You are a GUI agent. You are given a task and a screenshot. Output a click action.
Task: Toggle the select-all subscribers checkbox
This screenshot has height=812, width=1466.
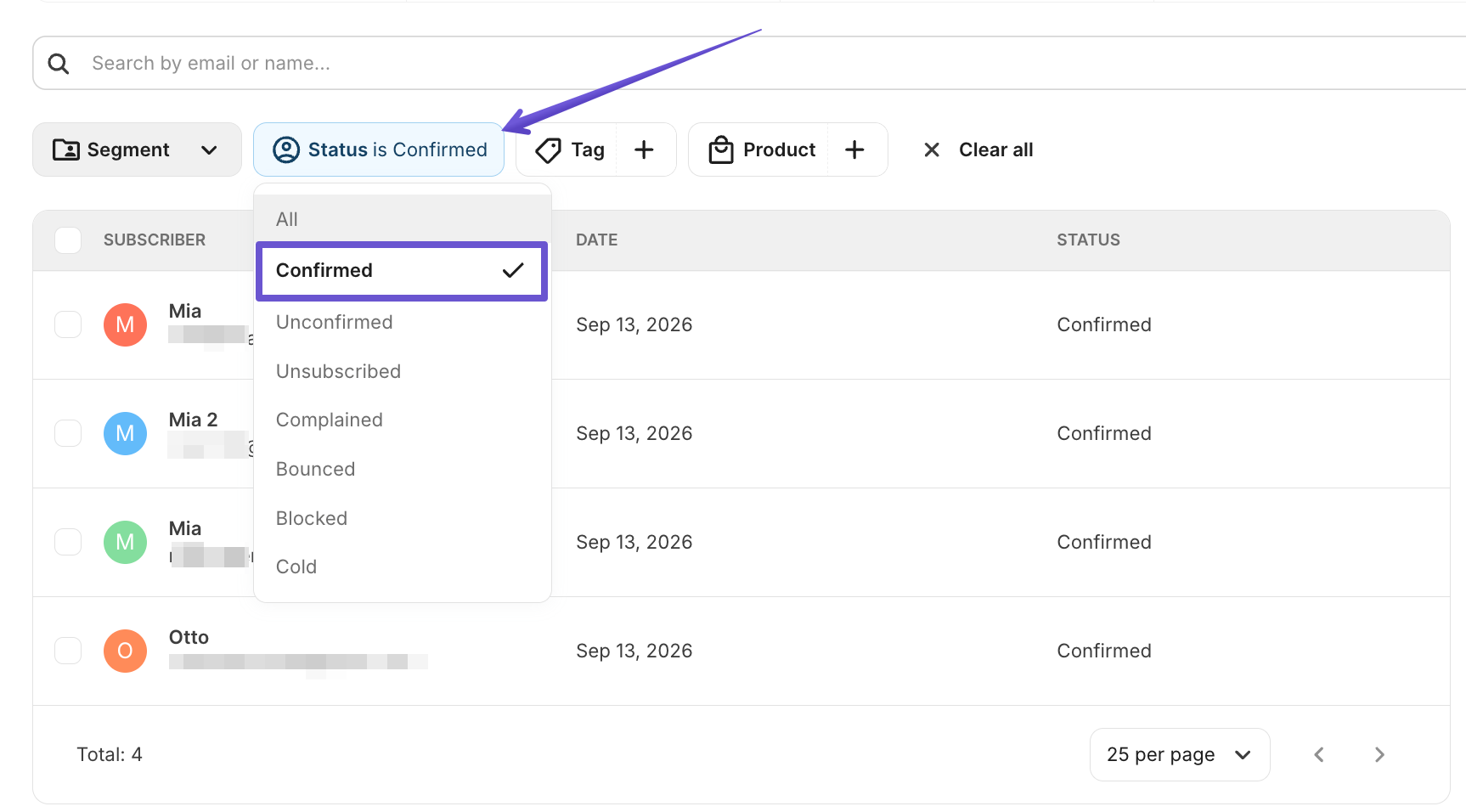[x=68, y=240]
